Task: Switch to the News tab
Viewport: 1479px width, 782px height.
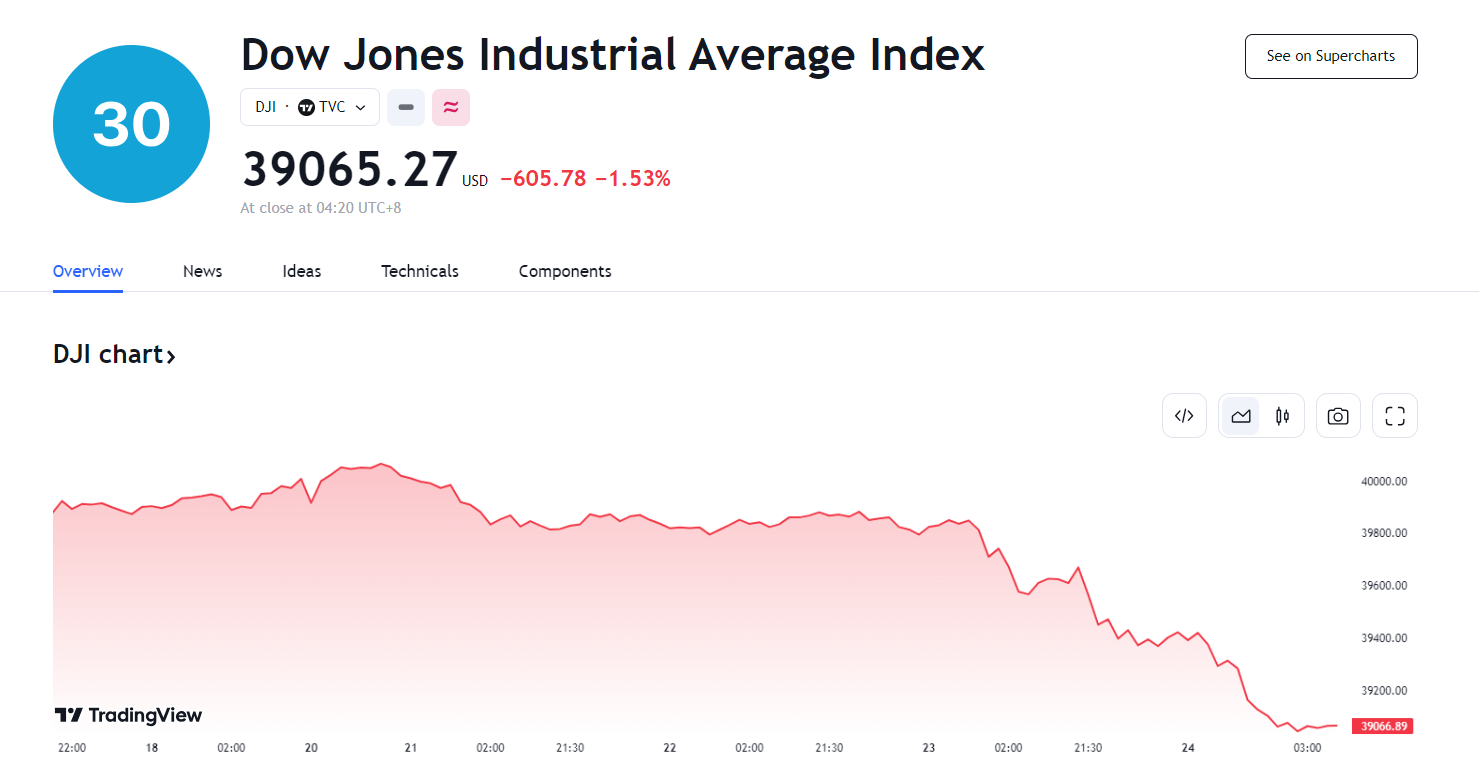Action: click(x=202, y=271)
